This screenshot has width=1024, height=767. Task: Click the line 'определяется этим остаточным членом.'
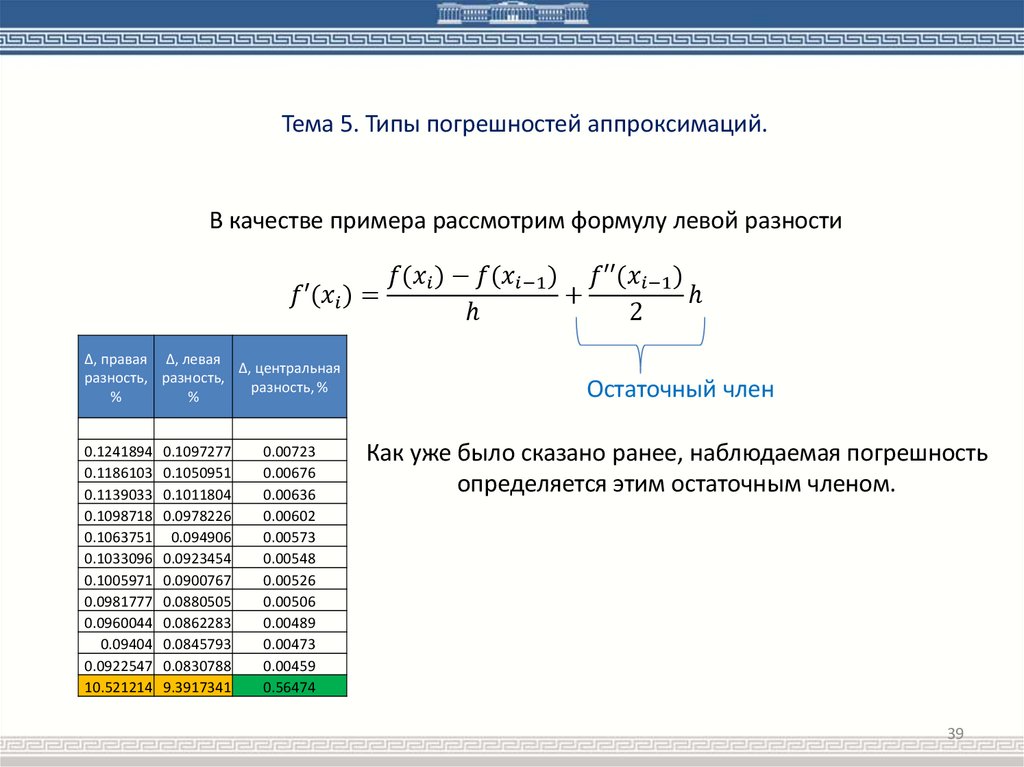(x=676, y=484)
